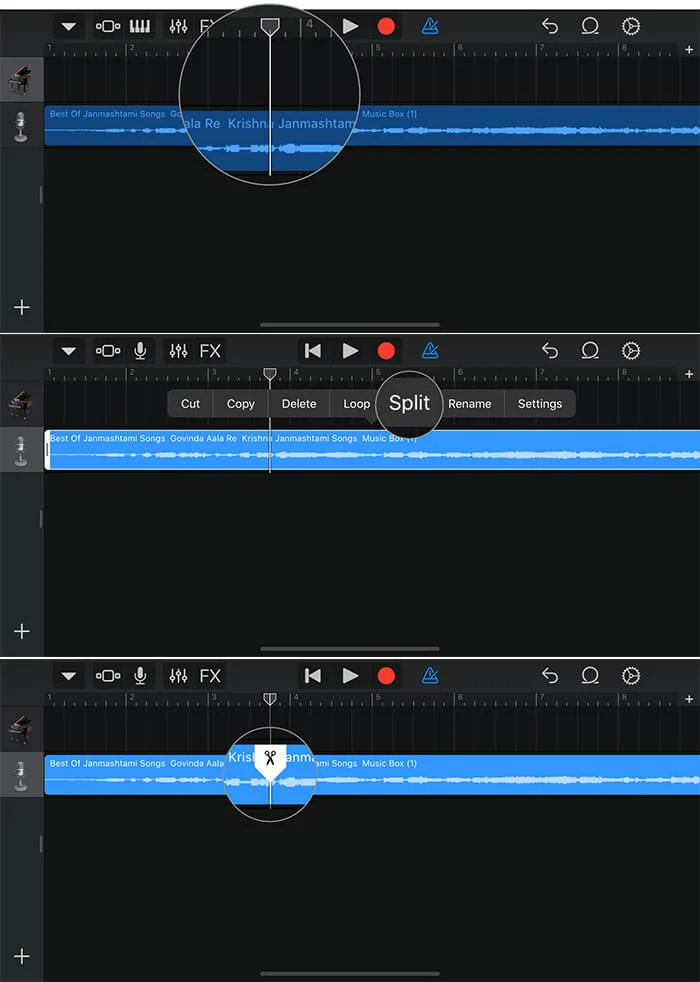Choose Delete from region menu
Screen dimensions: 700x982
point(299,404)
